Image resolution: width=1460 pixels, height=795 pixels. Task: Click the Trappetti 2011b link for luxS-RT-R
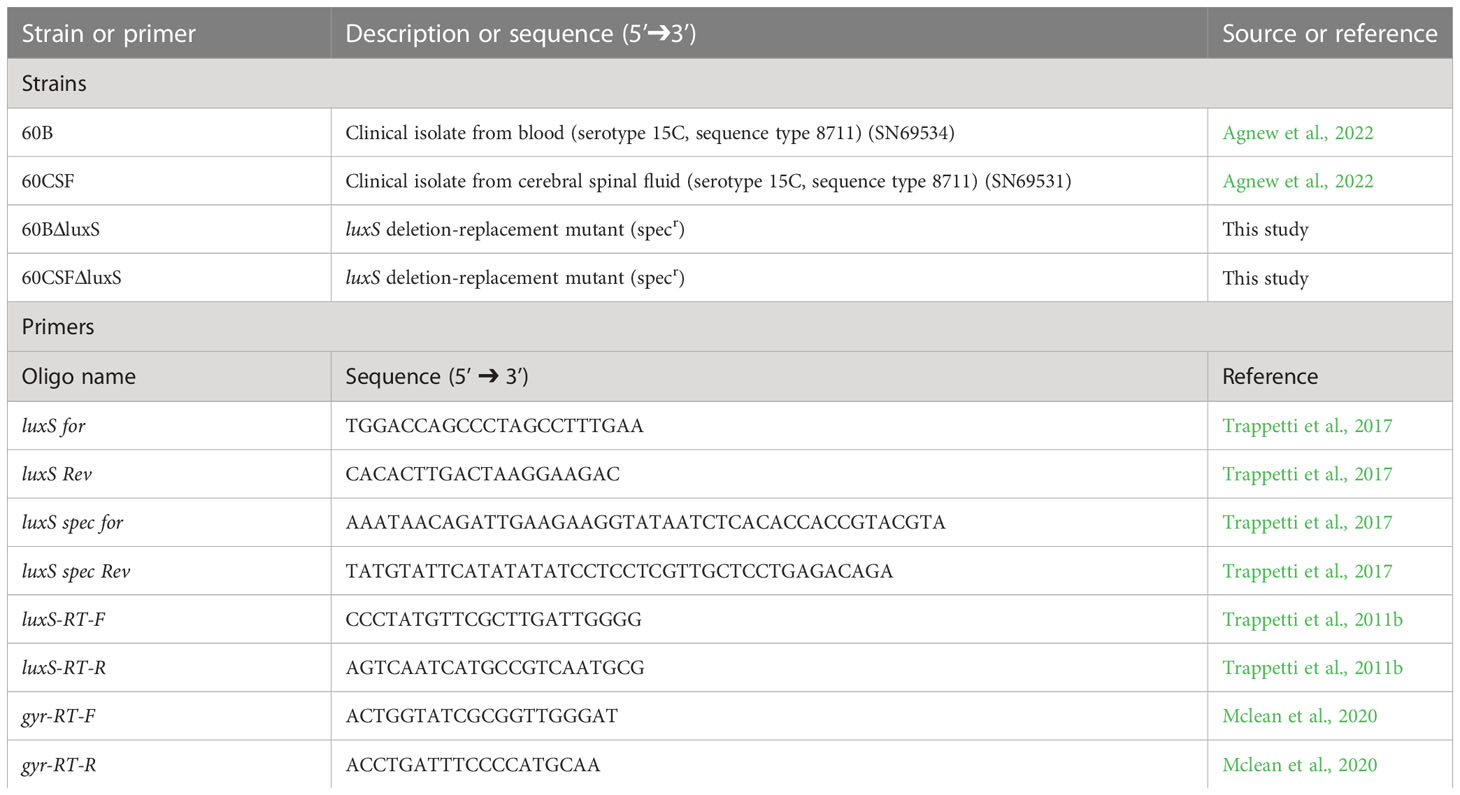click(x=1312, y=668)
